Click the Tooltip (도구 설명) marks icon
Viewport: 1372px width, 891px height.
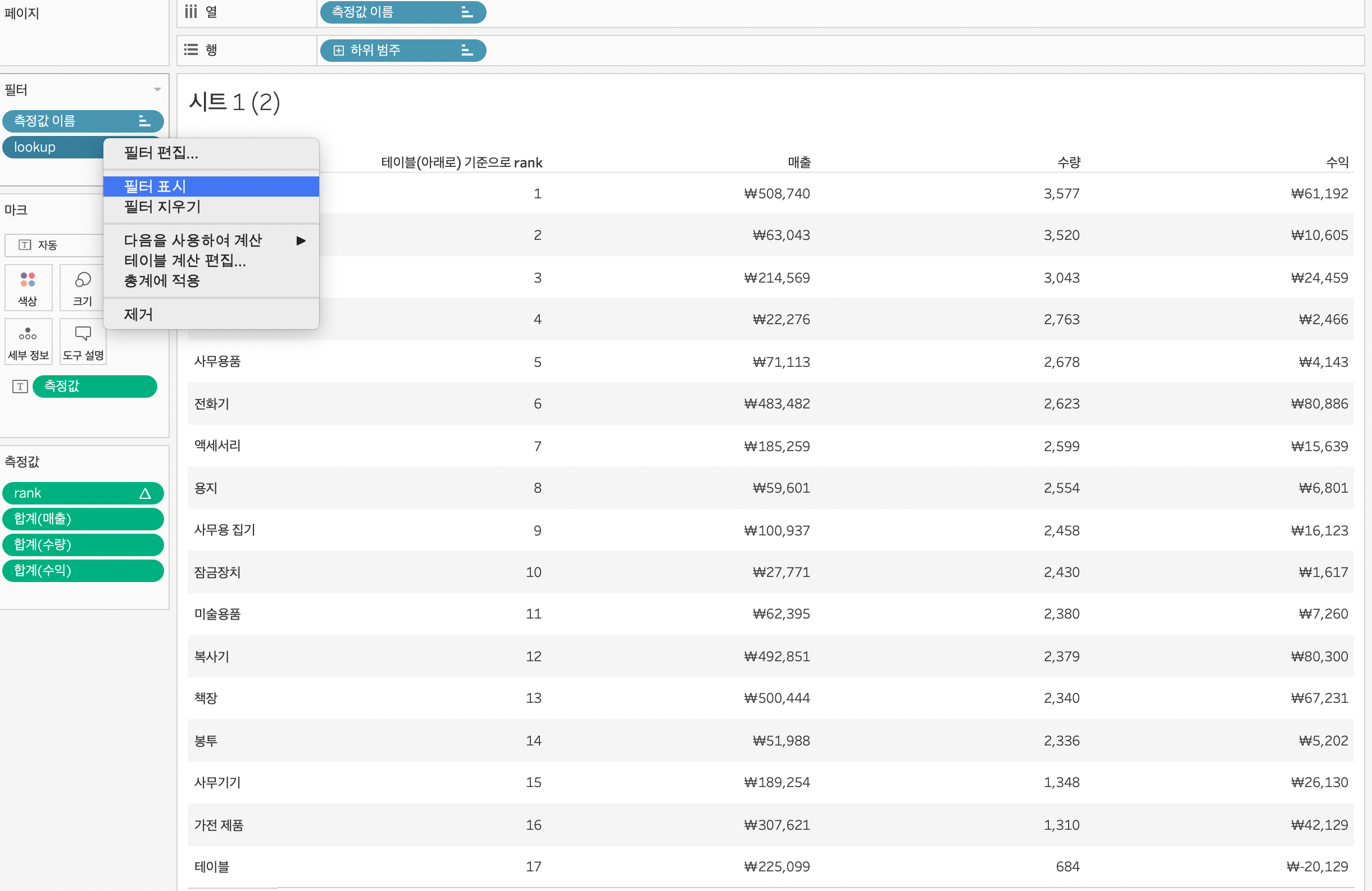pos(83,334)
